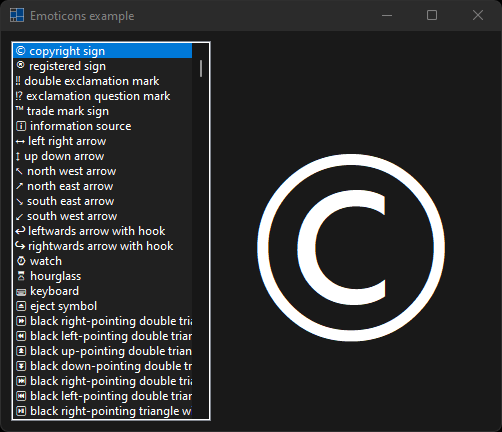Select the north west arrow item
This screenshot has height=432, width=502.
tap(103, 171)
